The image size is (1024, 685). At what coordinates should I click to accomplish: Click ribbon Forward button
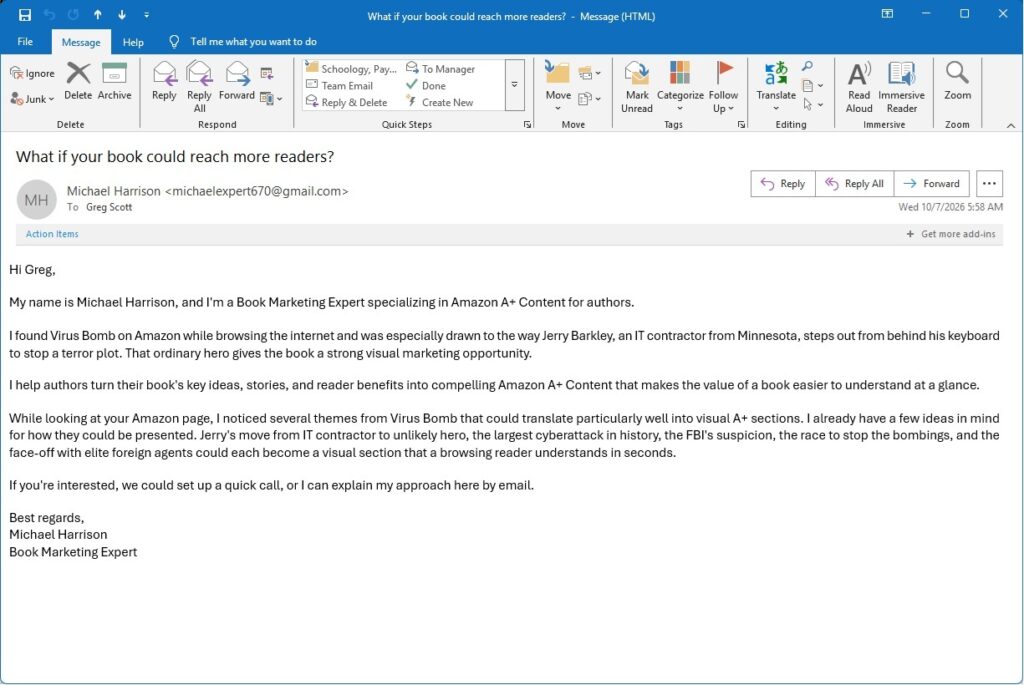(236, 81)
